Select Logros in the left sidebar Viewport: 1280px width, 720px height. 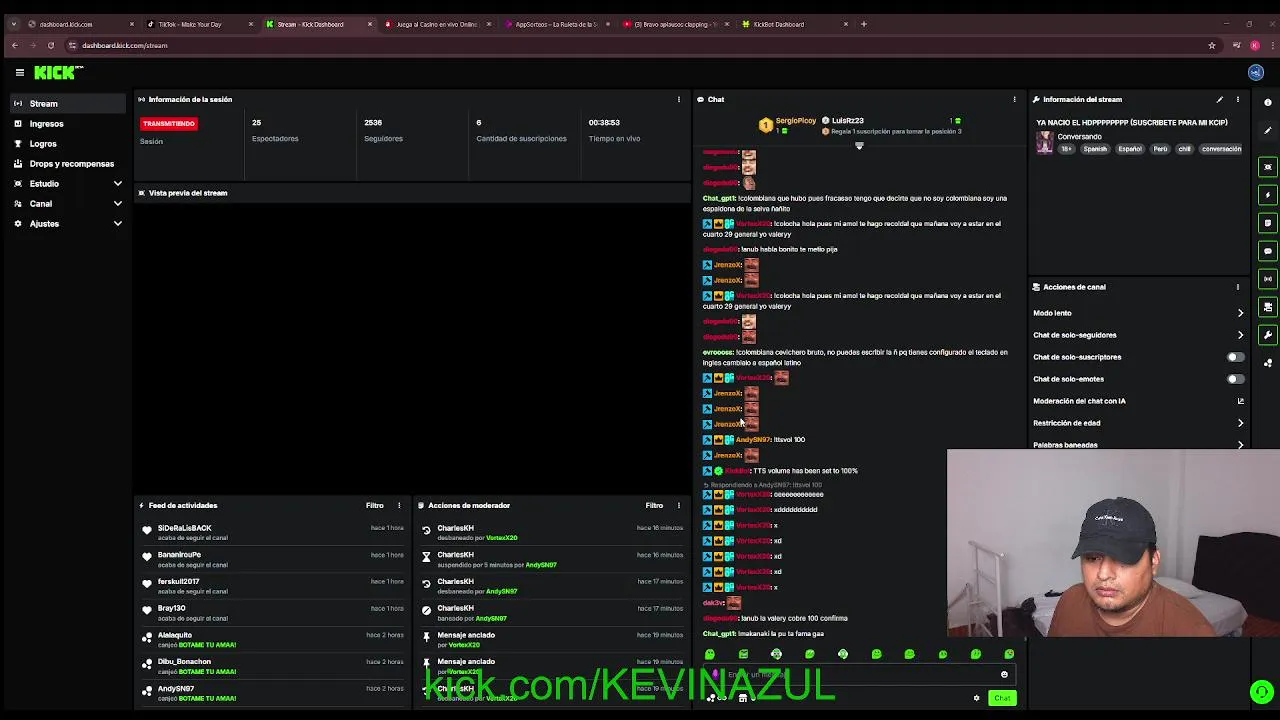(x=68, y=144)
